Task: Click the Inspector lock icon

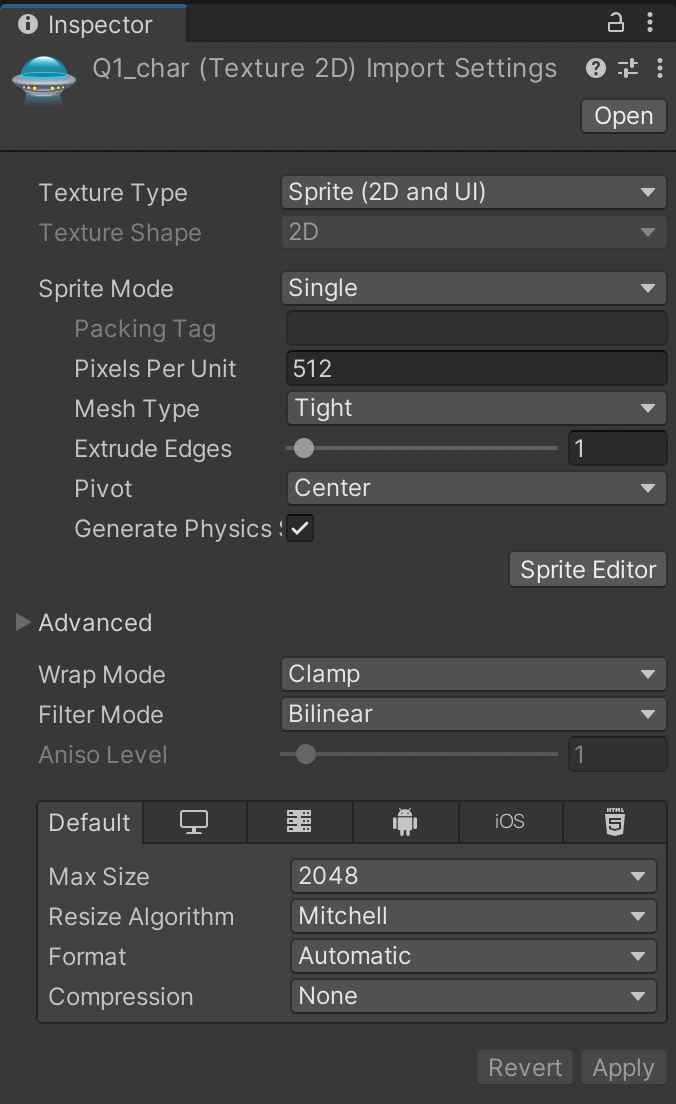Action: [x=616, y=22]
